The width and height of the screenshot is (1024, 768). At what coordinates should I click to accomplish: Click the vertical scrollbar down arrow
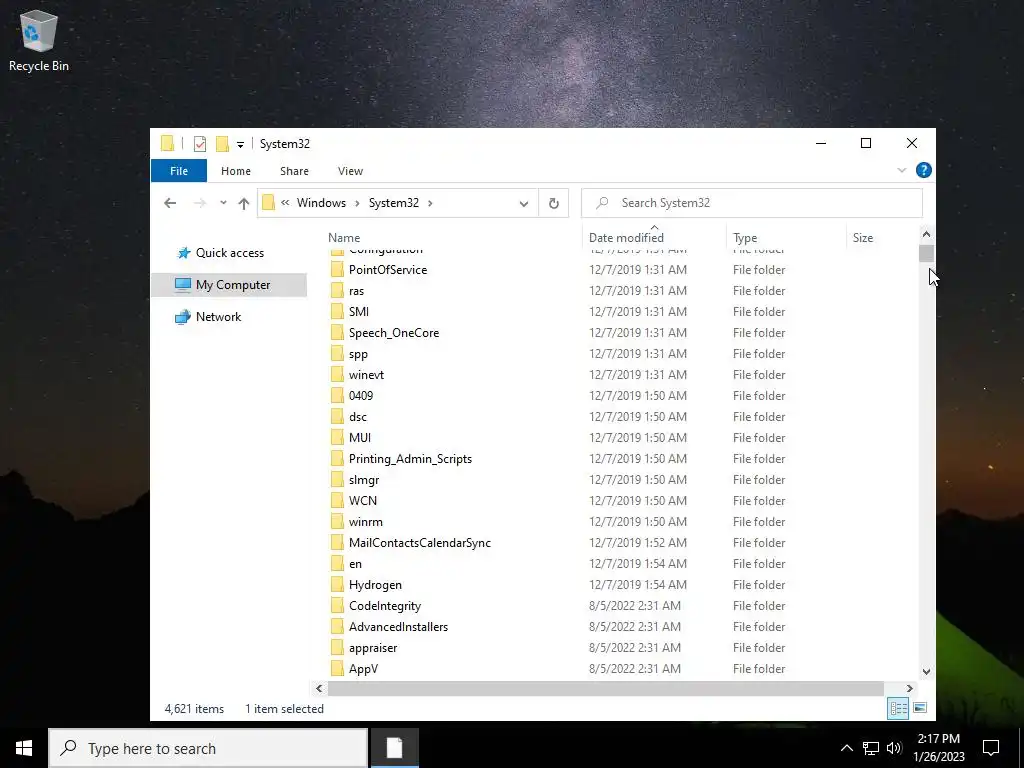click(926, 672)
